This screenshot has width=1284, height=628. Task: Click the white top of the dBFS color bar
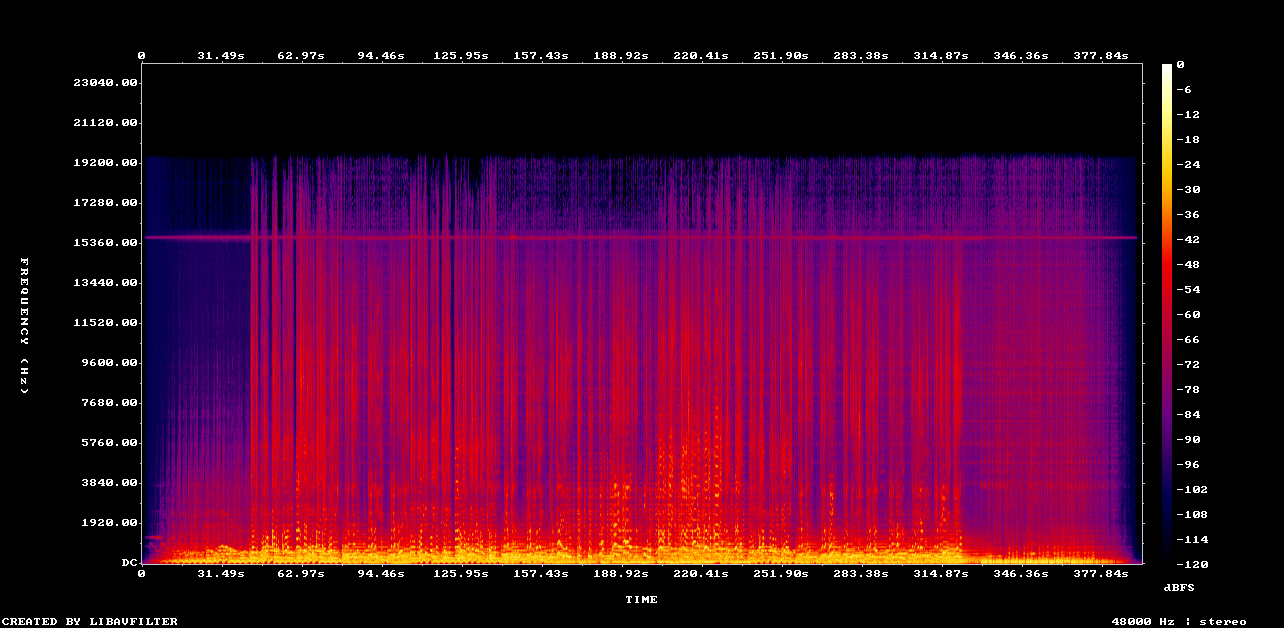point(1167,68)
